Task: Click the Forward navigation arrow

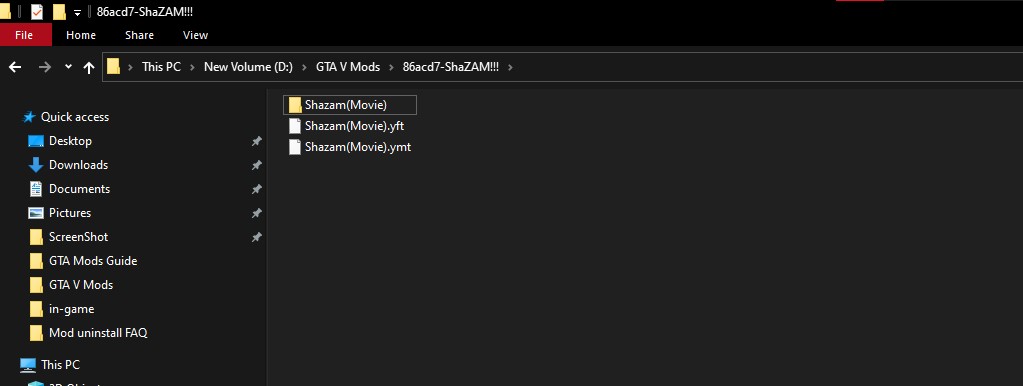Action: 44,67
